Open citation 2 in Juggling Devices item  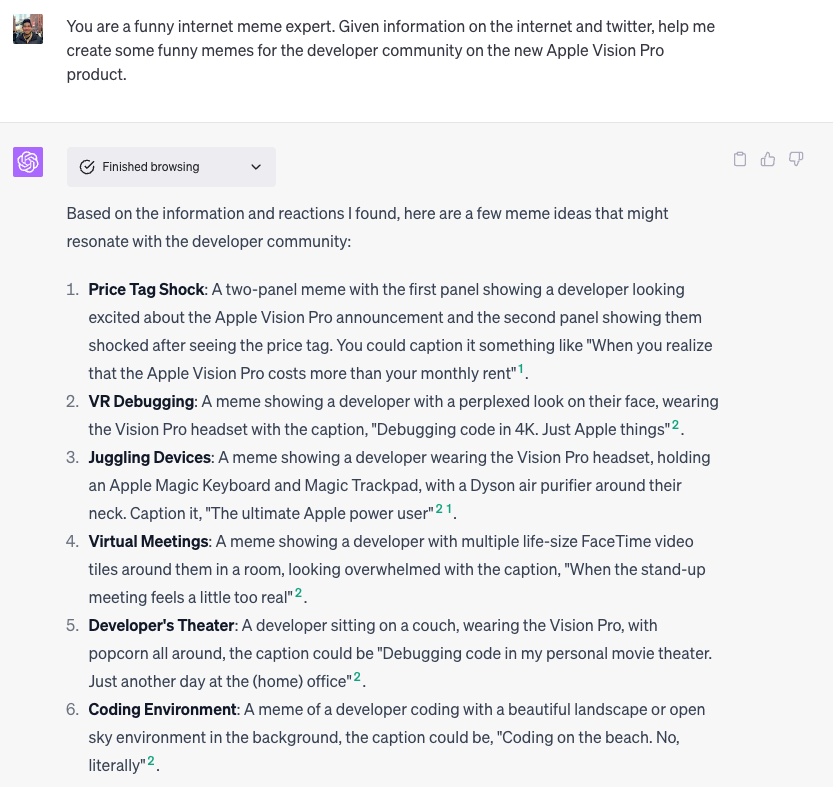[439, 509]
